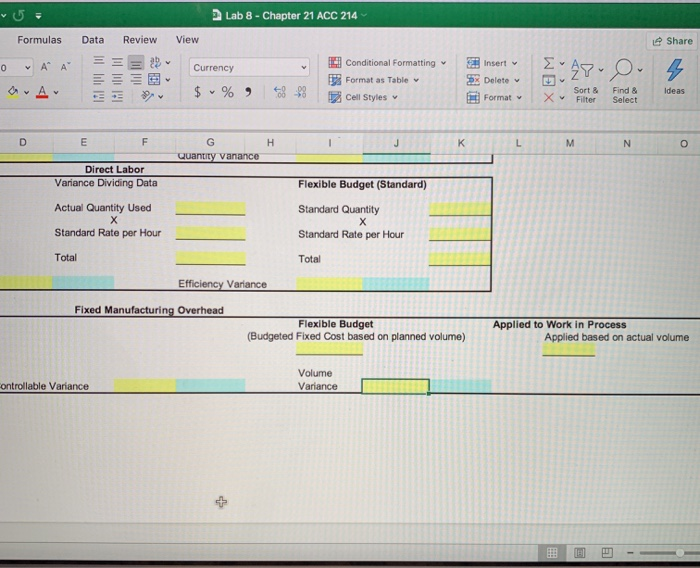700x568 pixels.
Task: Align cell text to bottom
Action: pos(136,63)
